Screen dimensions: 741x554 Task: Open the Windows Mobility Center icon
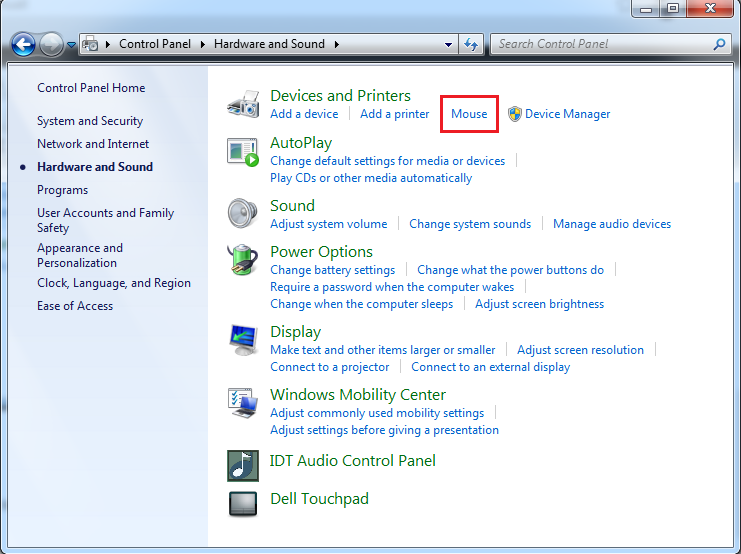point(244,404)
